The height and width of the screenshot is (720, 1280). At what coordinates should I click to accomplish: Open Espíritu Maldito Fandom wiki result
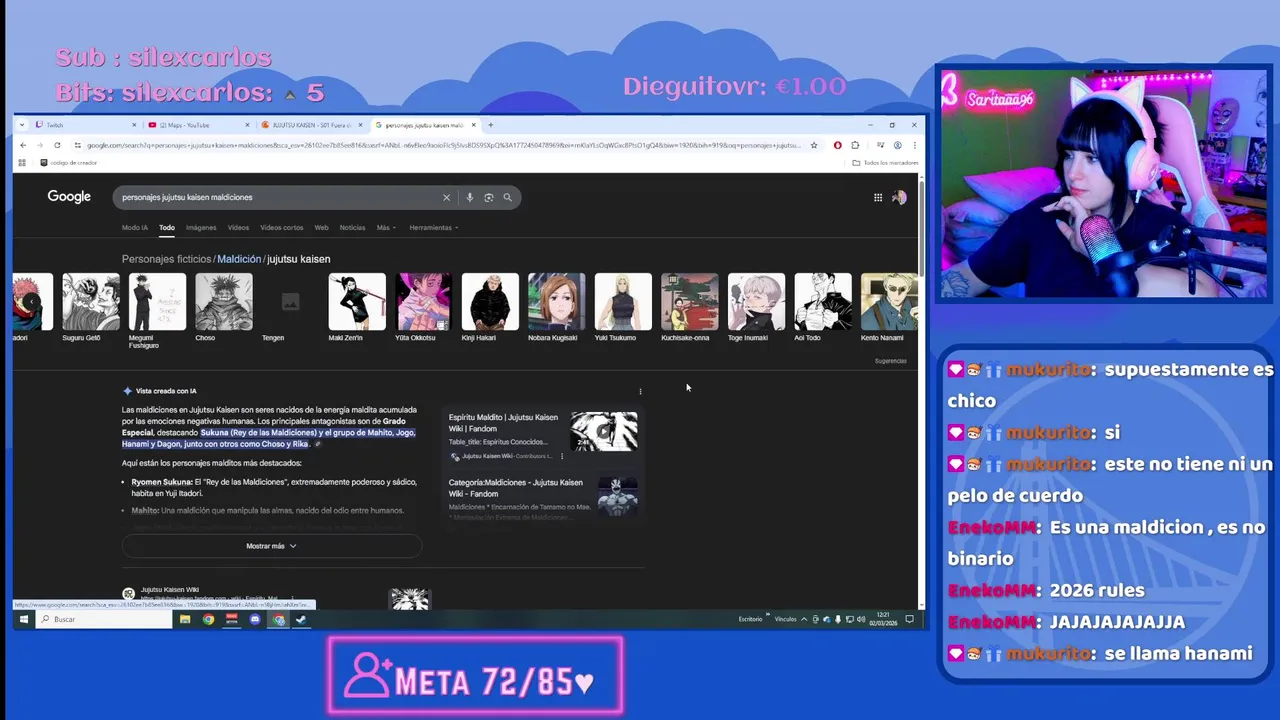point(503,422)
